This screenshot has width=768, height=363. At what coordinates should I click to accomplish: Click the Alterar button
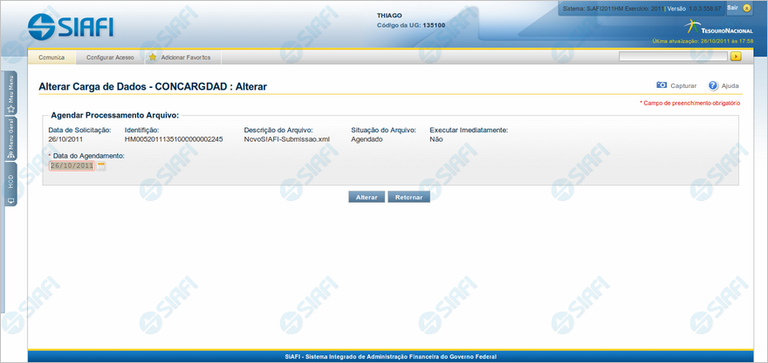(x=366, y=197)
